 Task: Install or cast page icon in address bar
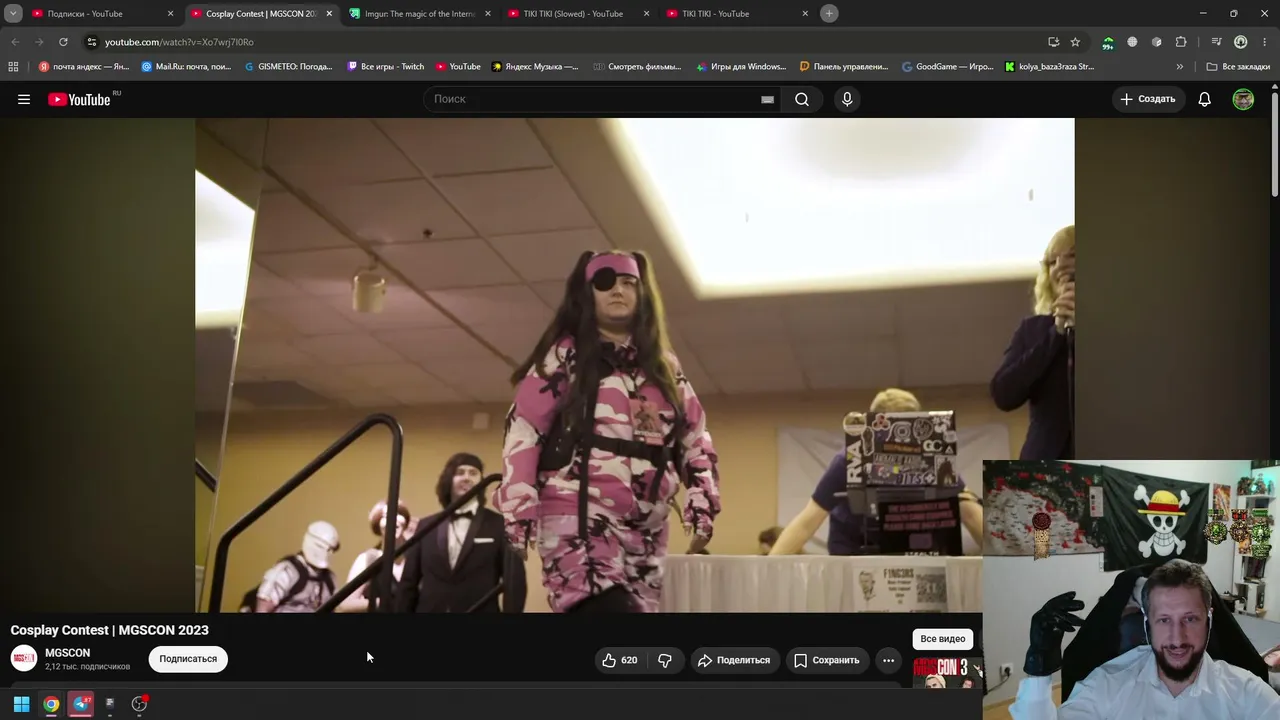pyautogui.click(x=1053, y=42)
